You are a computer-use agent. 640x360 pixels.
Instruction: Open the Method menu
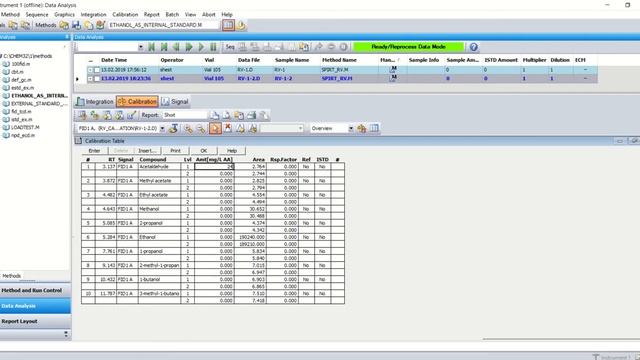click(x=10, y=14)
